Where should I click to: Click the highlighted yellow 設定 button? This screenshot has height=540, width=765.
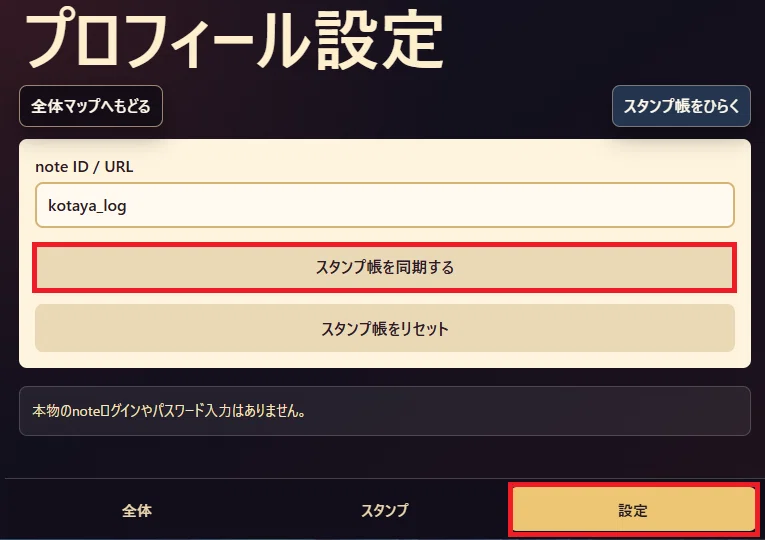click(633, 510)
